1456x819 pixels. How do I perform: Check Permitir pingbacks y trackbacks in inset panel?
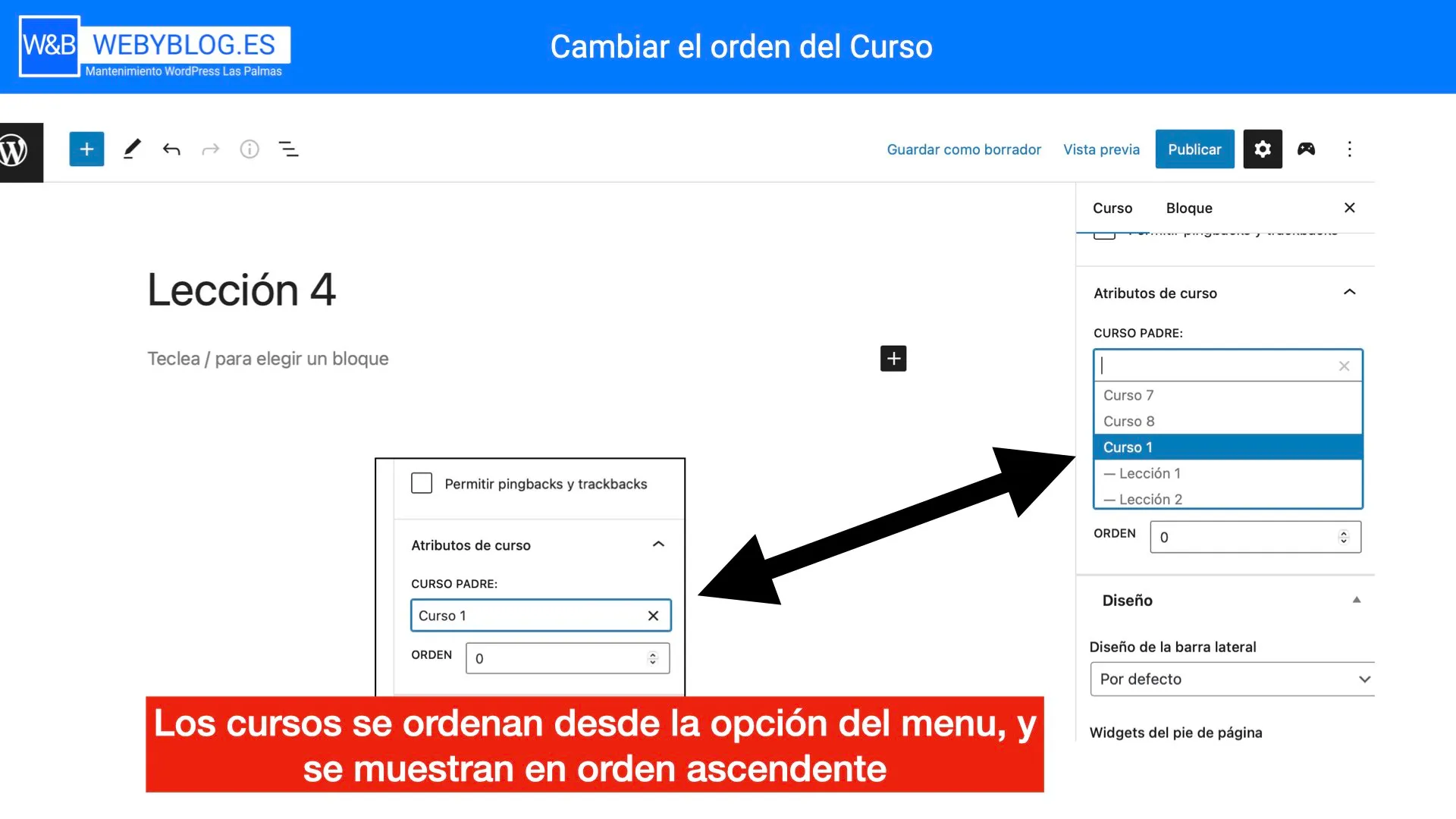(422, 483)
